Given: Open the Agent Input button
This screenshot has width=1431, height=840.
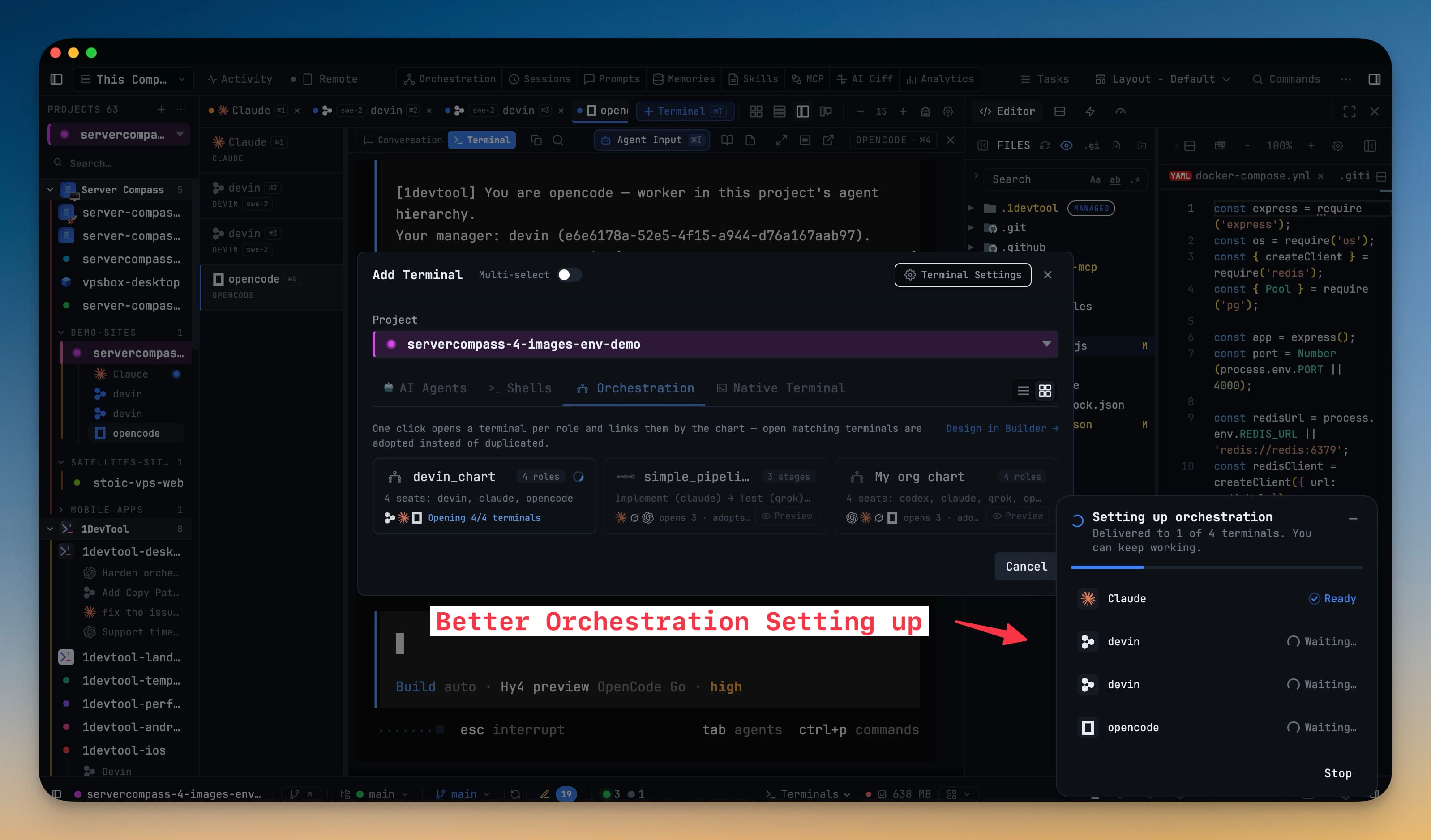Looking at the screenshot, I should click(x=652, y=140).
